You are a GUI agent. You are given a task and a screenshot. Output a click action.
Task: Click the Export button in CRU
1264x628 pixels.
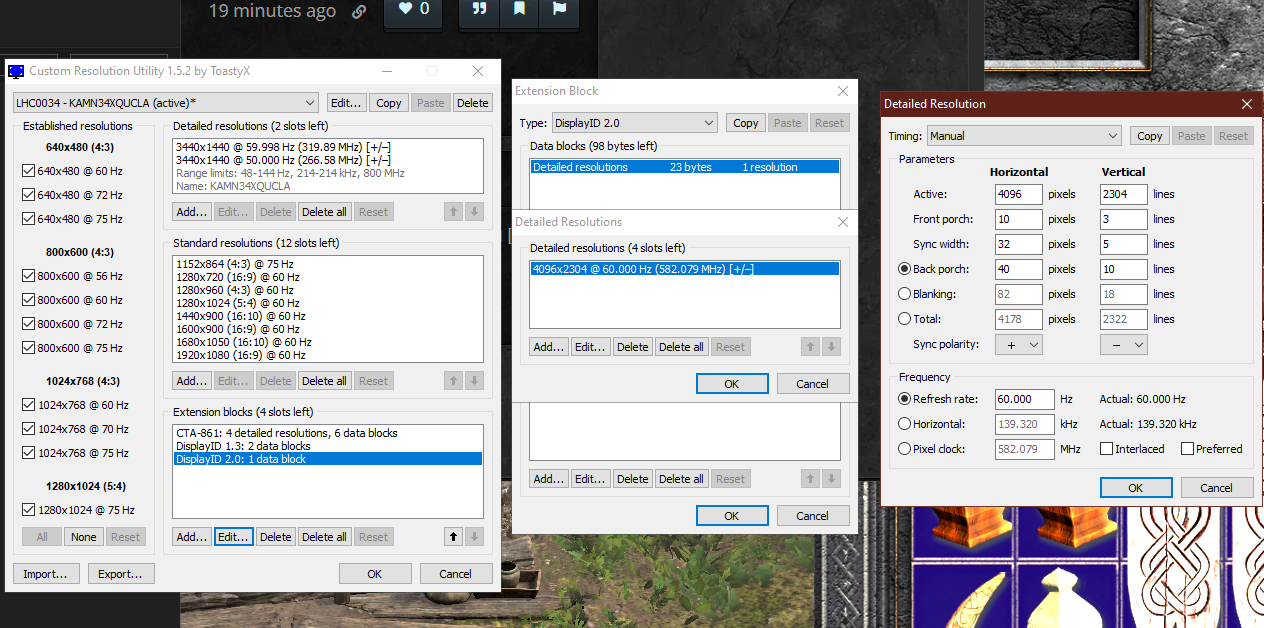click(x=120, y=573)
